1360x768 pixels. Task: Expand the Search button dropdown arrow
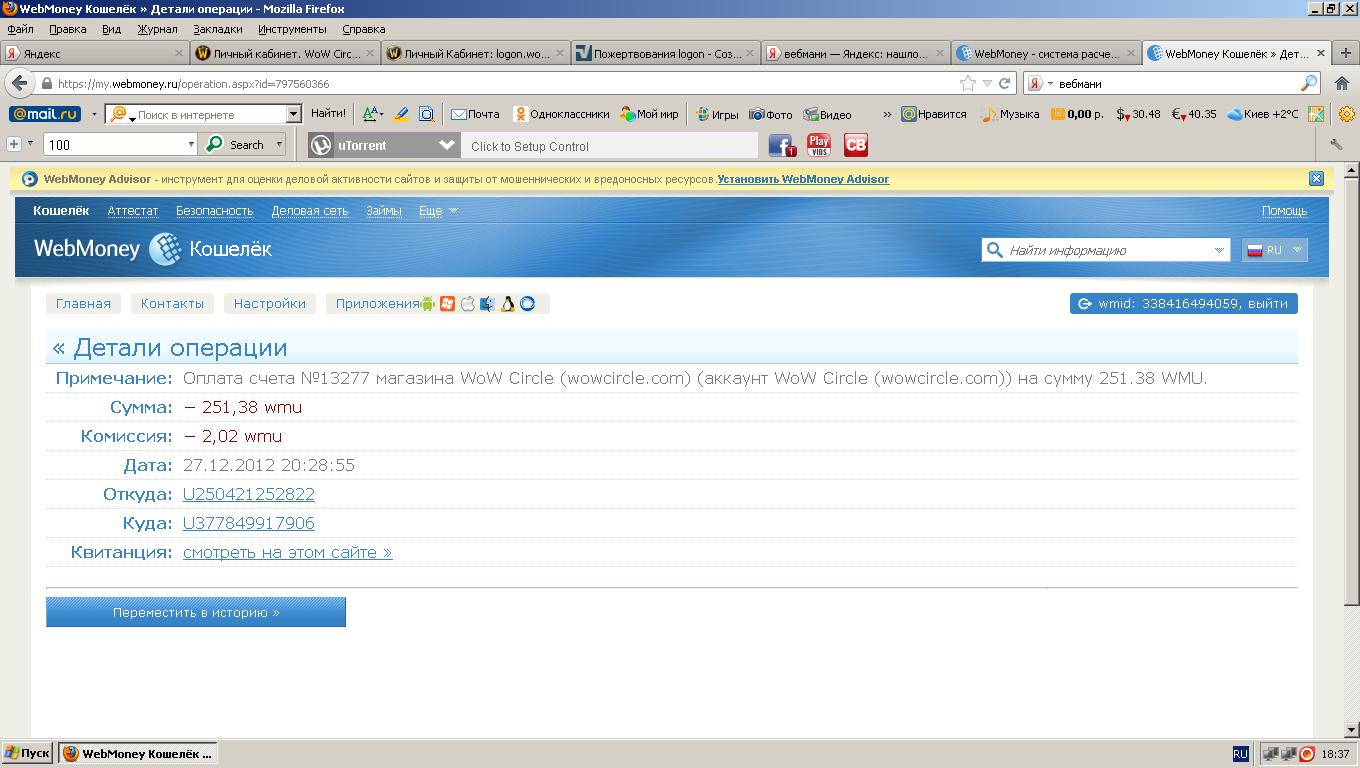click(x=279, y=145)
